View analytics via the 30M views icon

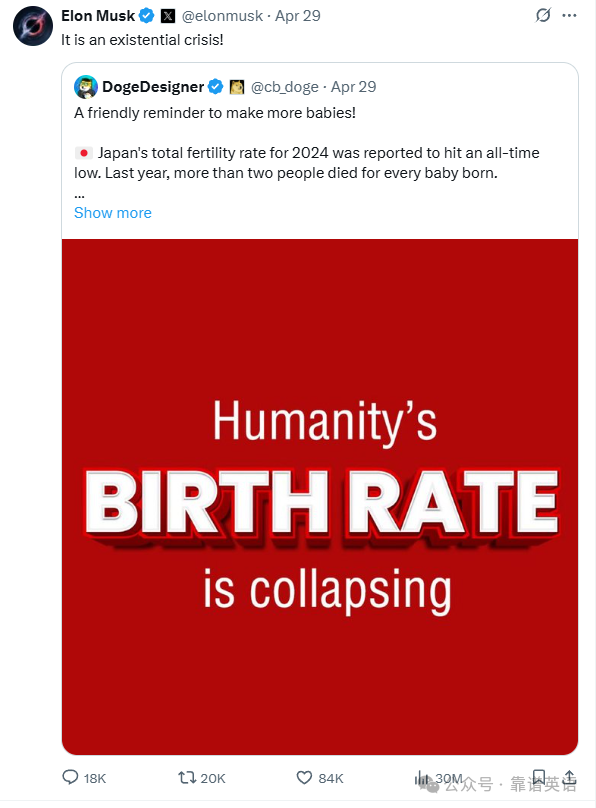(422, 778)
